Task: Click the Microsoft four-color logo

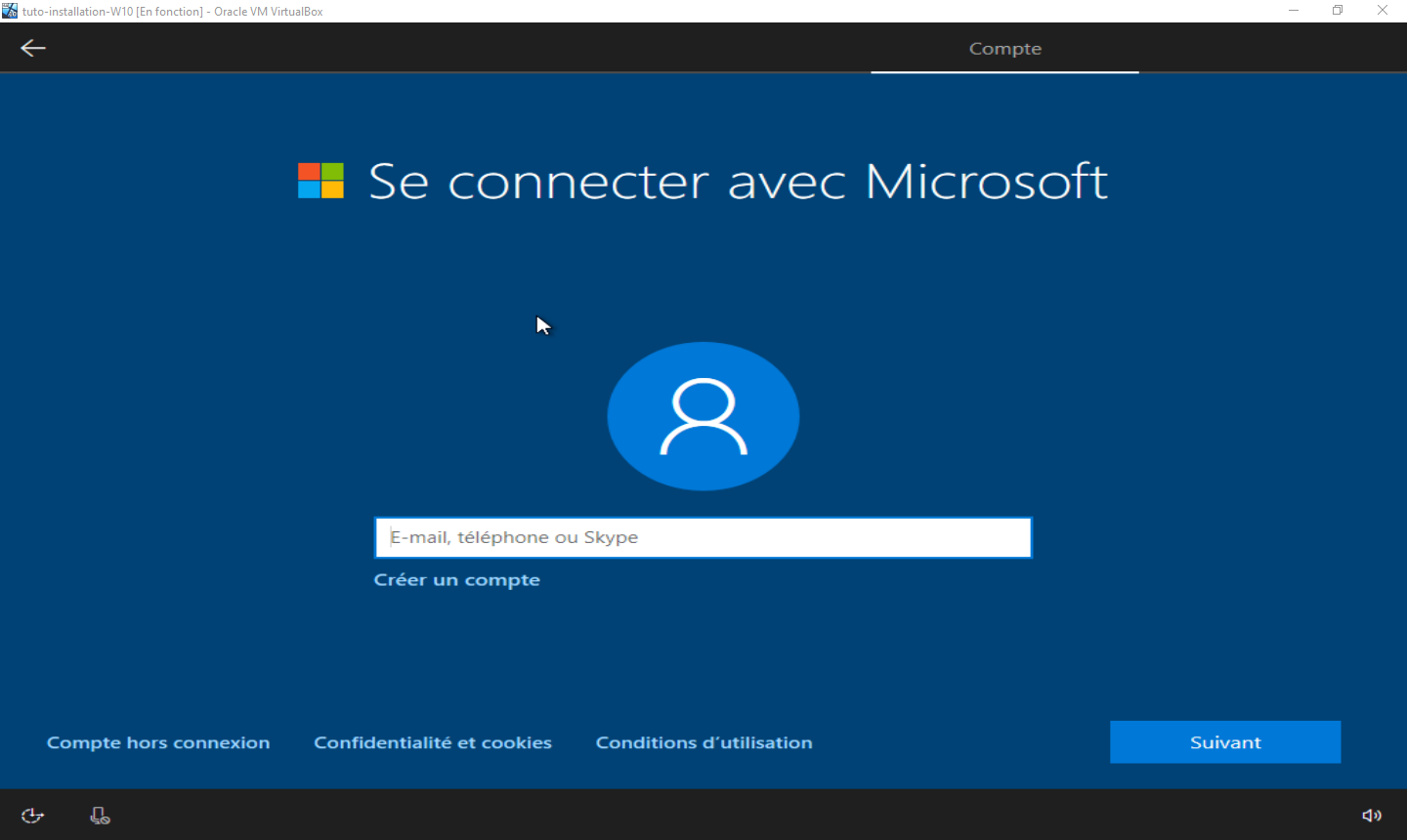Action: [x=320, y=181]
